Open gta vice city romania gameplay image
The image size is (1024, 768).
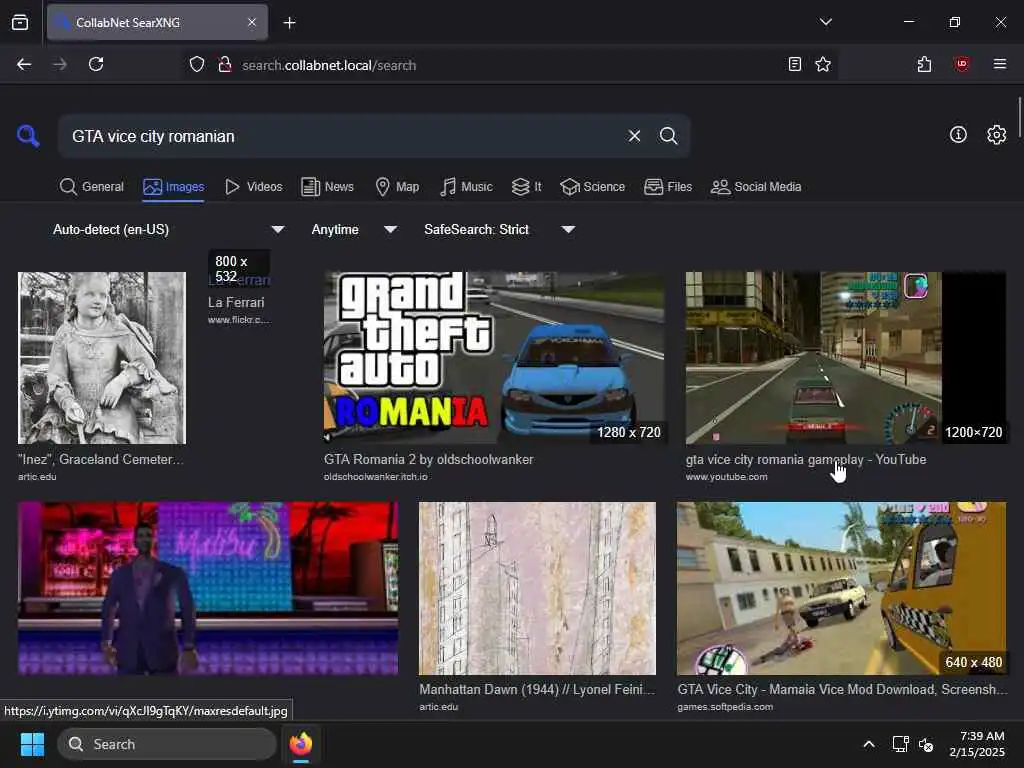coord(846,358)
